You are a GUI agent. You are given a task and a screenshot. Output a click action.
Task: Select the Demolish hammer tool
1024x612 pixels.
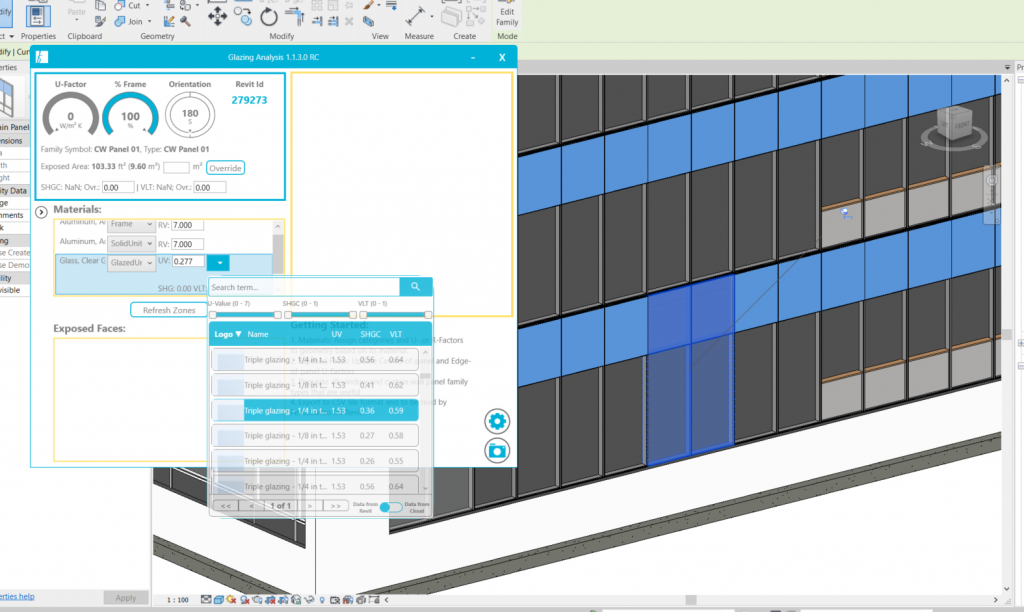coord(185,22)
